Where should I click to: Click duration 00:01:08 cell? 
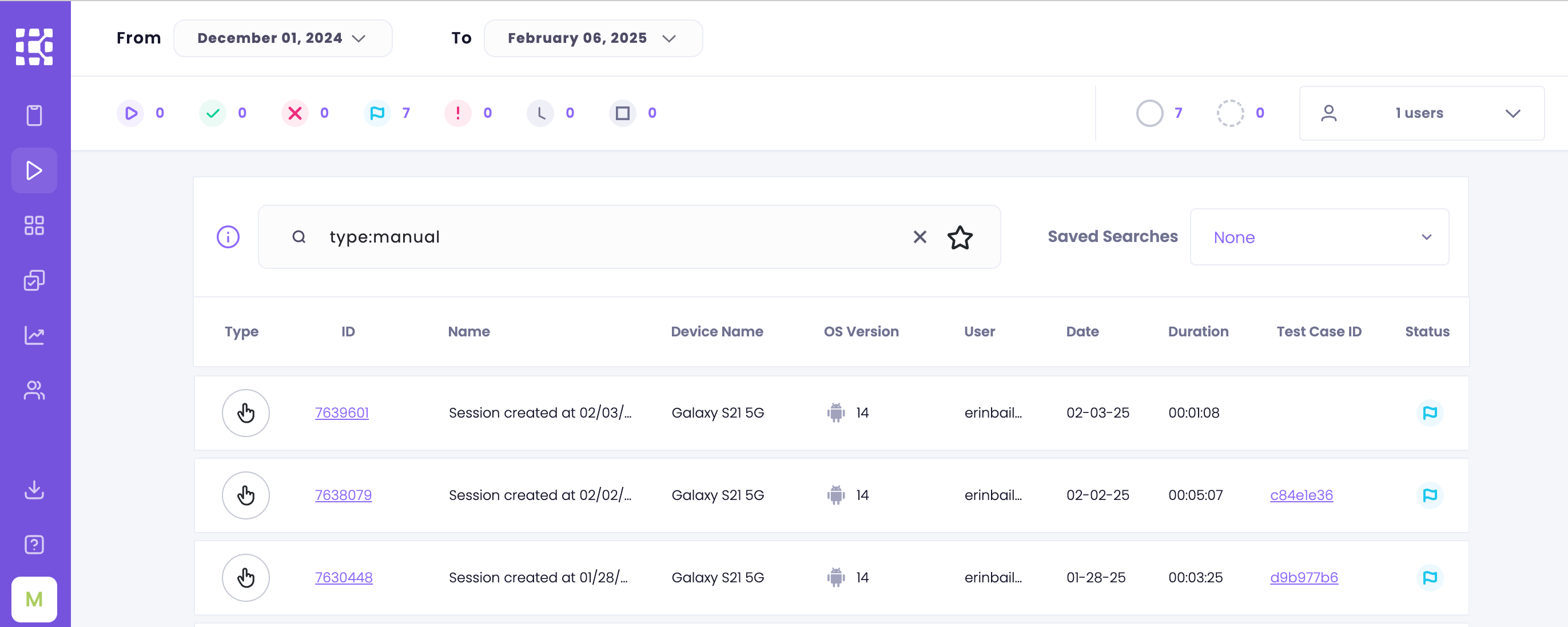(x=1193, y=412)
